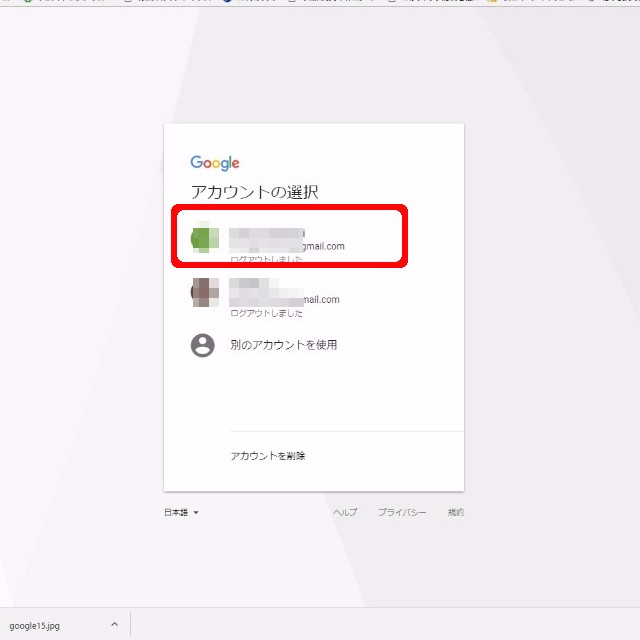
Task: Open the downloaded google15.jpg file
Action: click(x=35, y=625)
